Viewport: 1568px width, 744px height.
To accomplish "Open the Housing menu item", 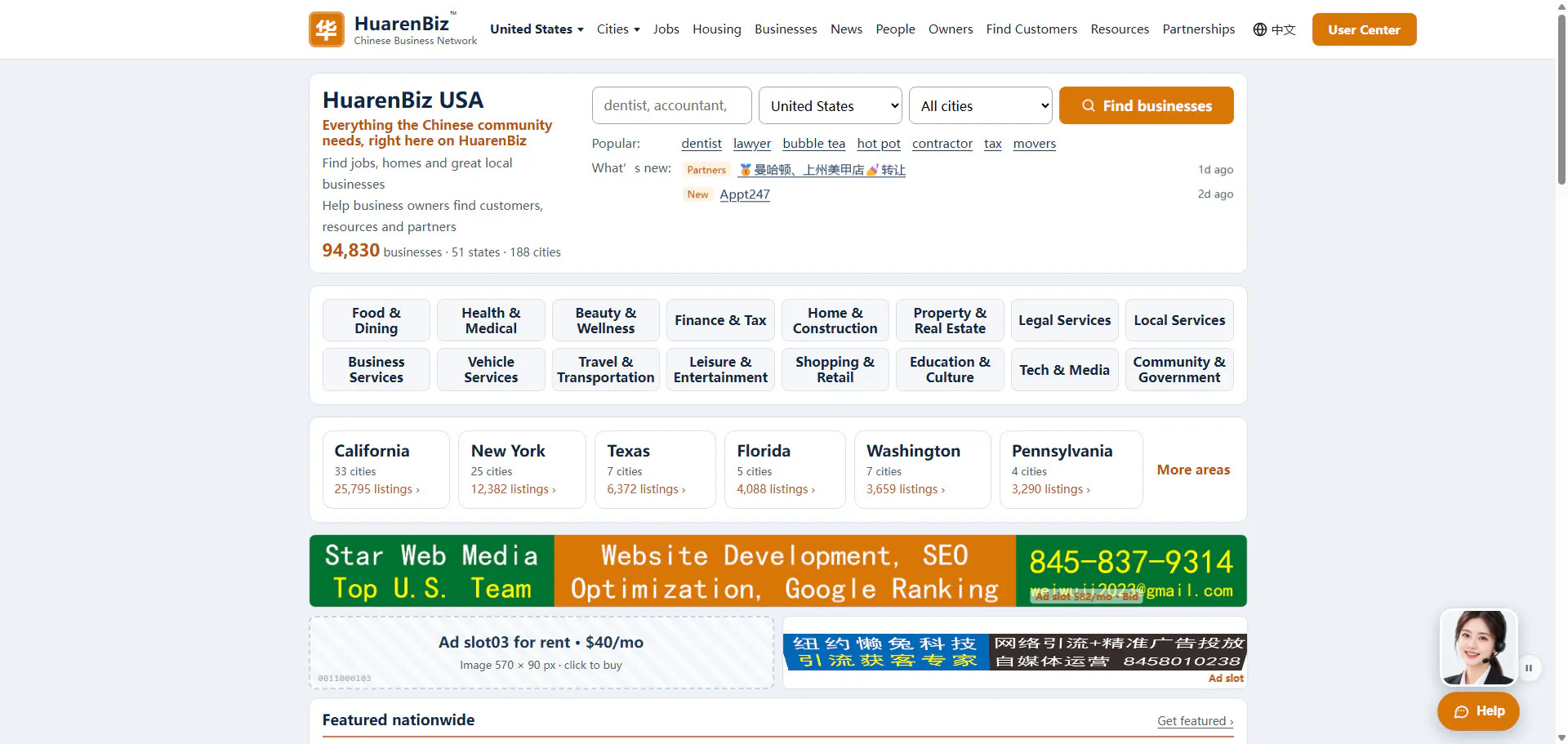I will (x=717, y=29).
